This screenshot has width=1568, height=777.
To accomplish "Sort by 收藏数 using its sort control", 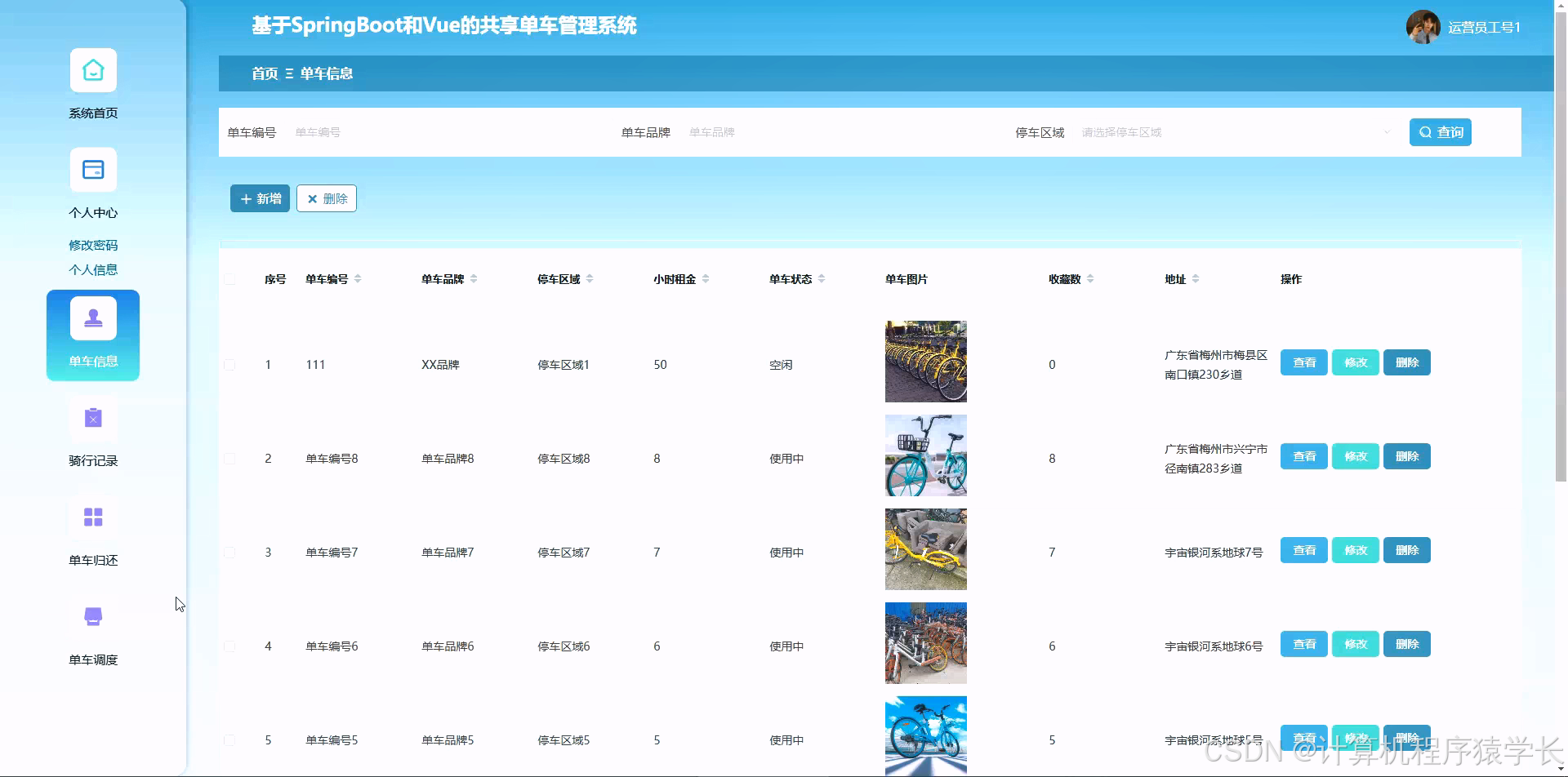I will [1089, 278].
